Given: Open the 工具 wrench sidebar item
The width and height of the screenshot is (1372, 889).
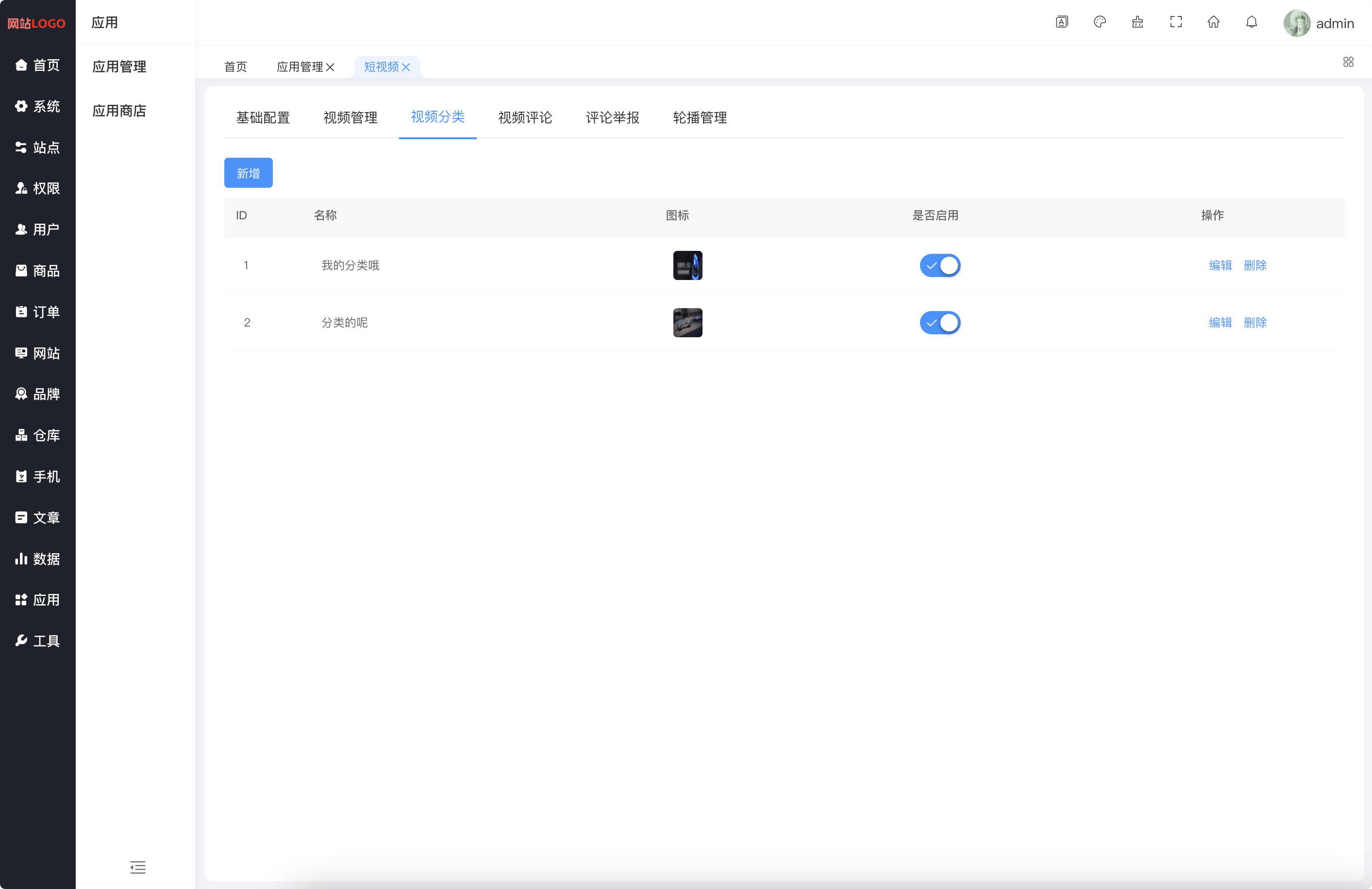Looking at the screenshot, I should (x=37, y=641).
